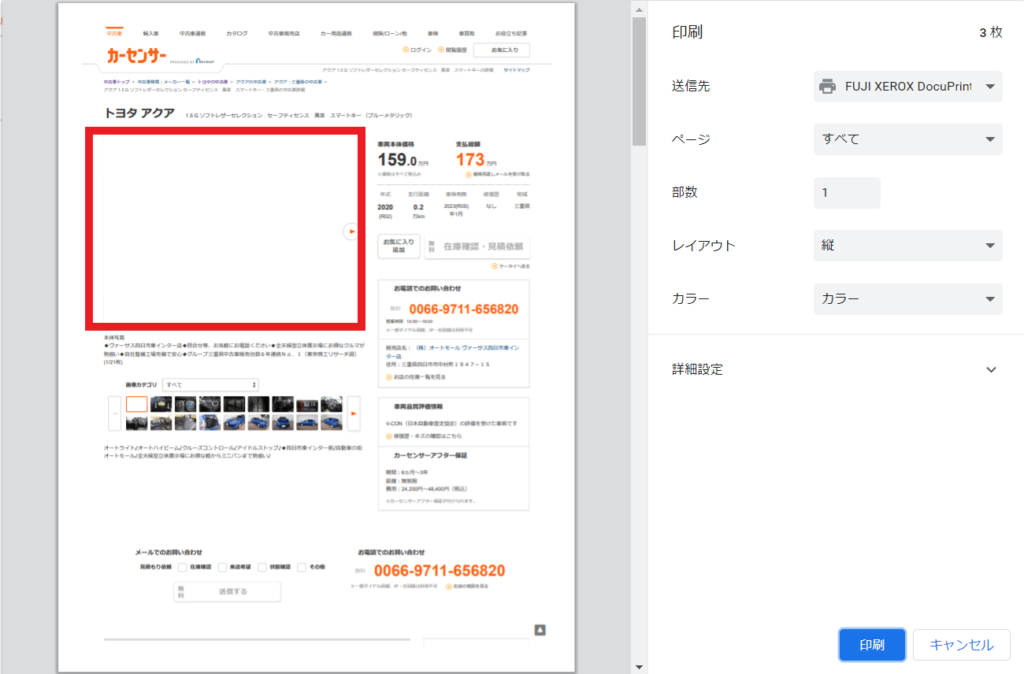Open the レイアウト dropdown showing 縦
Image resolution: width=1024 pixels, height=674 pixels.
908,245
